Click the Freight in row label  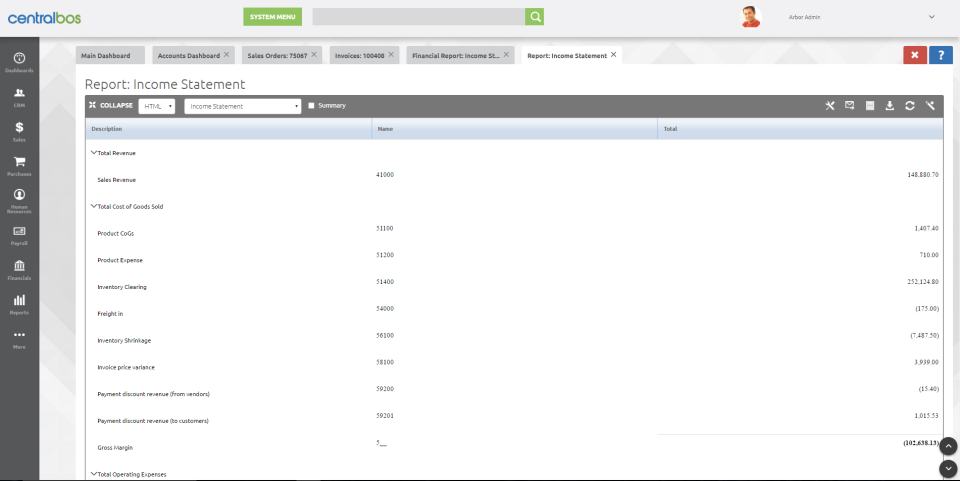point(110,314)
